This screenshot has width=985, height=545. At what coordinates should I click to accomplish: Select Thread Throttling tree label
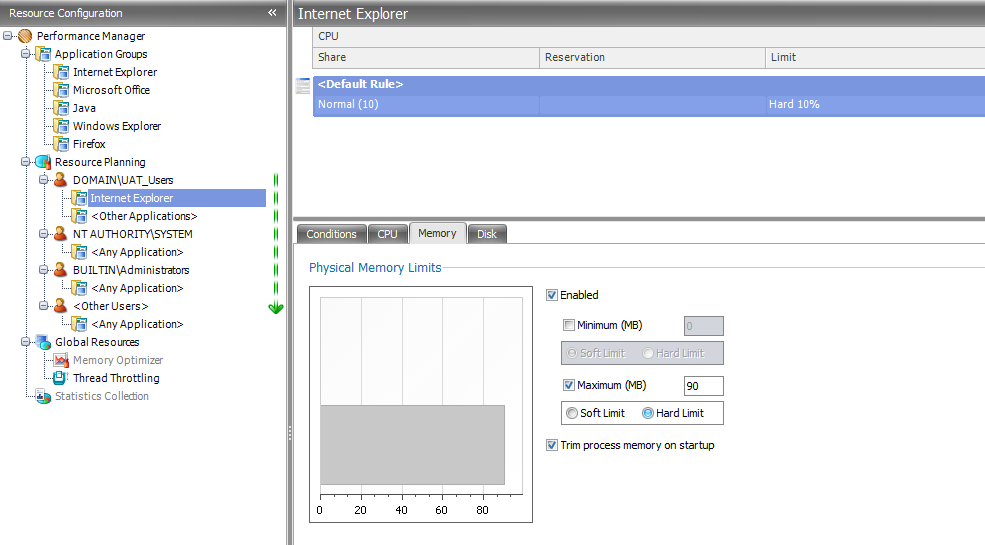(116, 378)
